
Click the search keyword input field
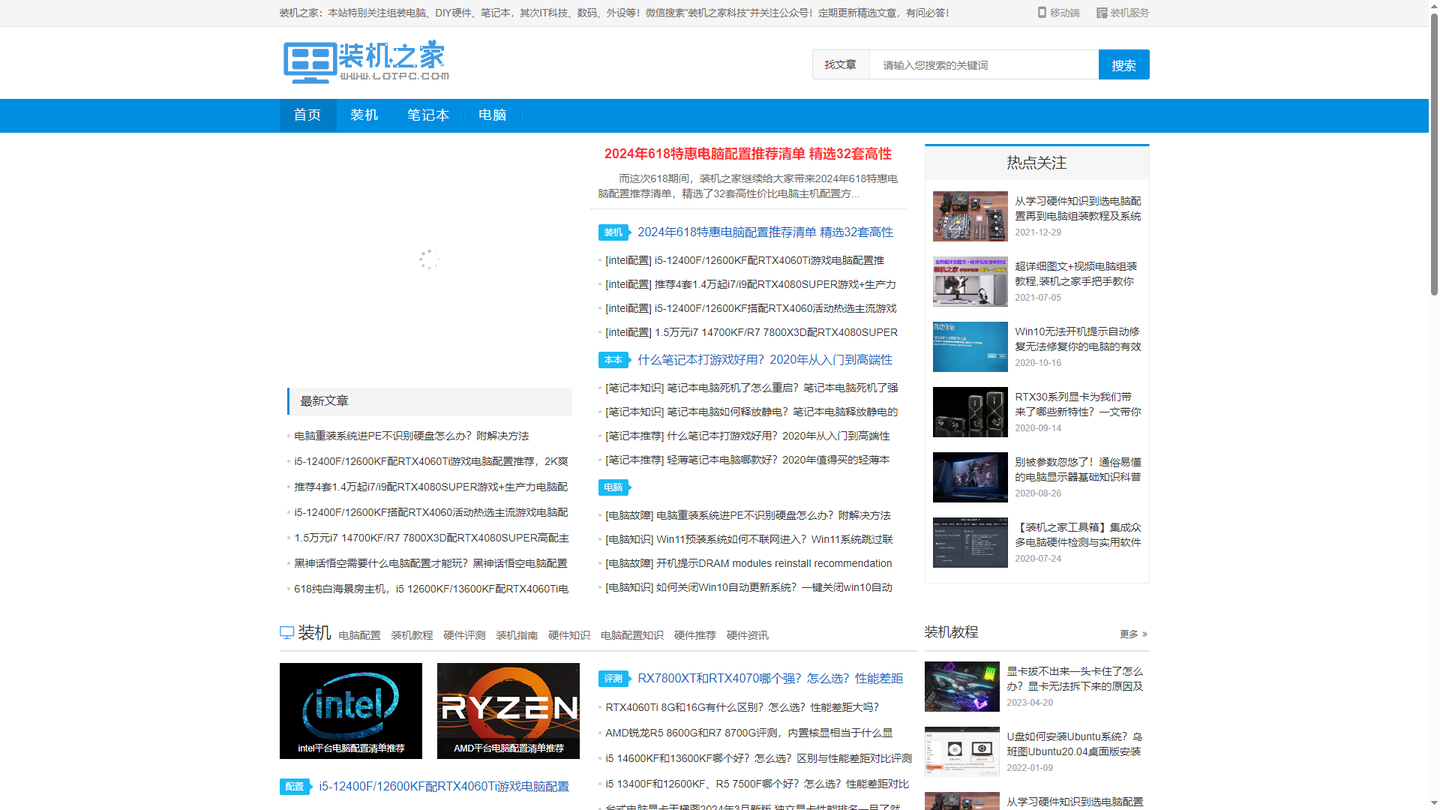coord(984,65)
